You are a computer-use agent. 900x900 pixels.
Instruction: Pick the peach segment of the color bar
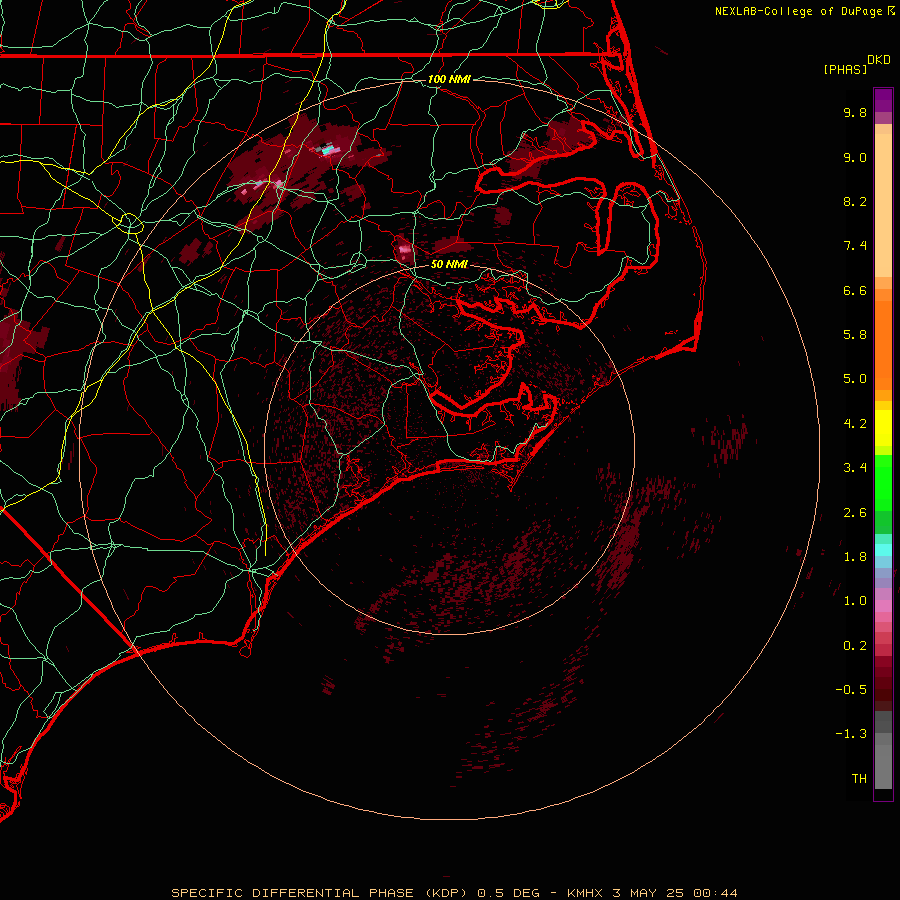(x=883, y=201)
